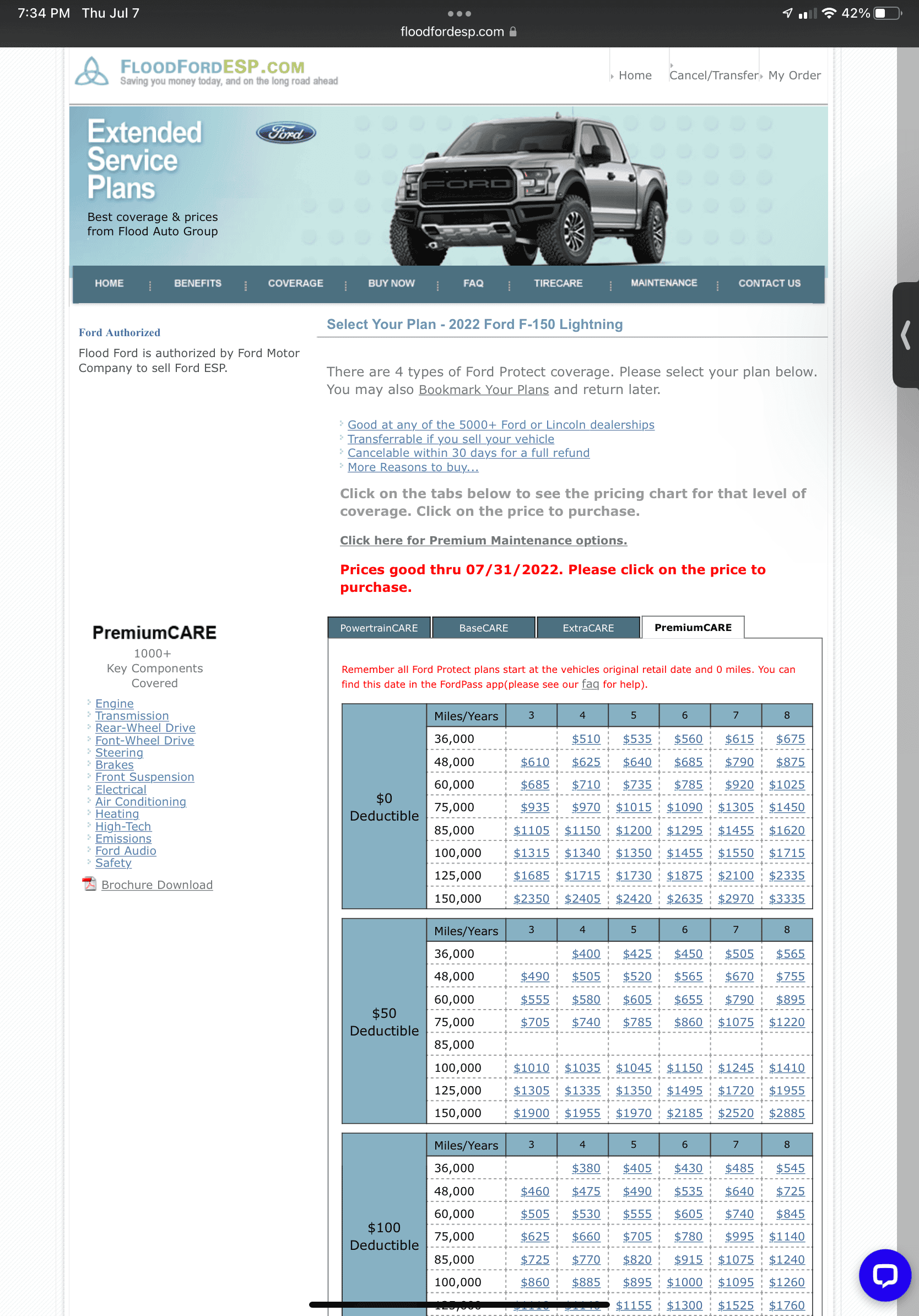919x1316 pixels.
Task: Open the High-Tech coverage link
Action: tap(123, 826)
